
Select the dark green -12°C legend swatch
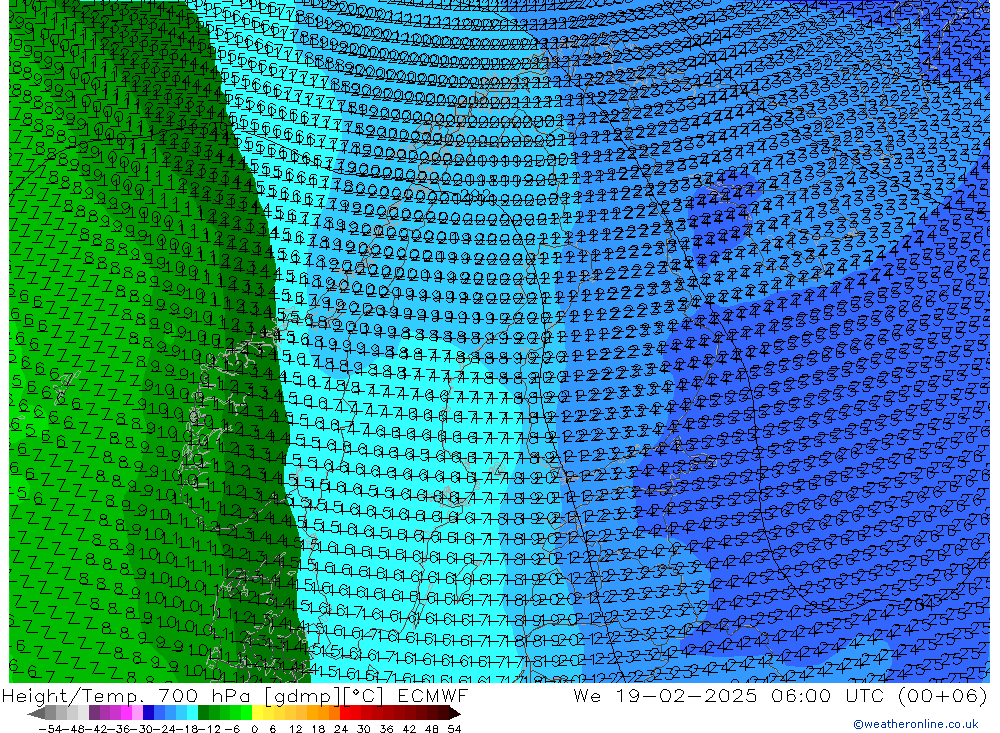pos(203,713)
